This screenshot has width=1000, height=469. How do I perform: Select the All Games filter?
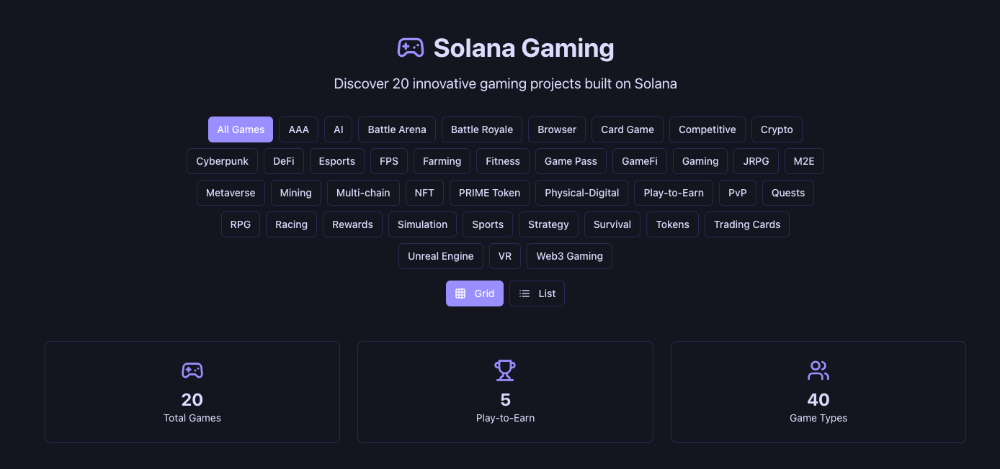[240, 130]
